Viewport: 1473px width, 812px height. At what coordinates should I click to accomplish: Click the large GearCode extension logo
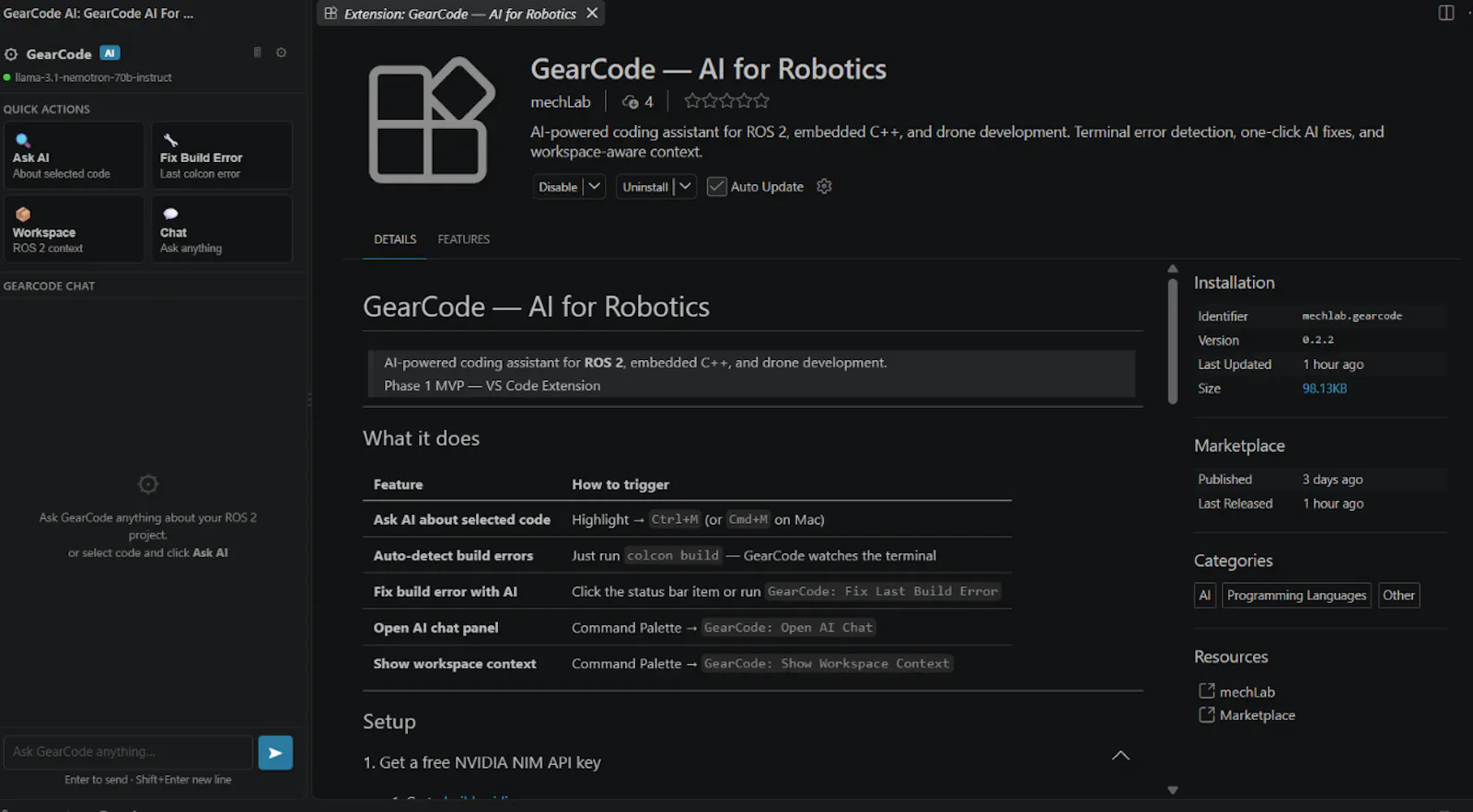[431, 120]
